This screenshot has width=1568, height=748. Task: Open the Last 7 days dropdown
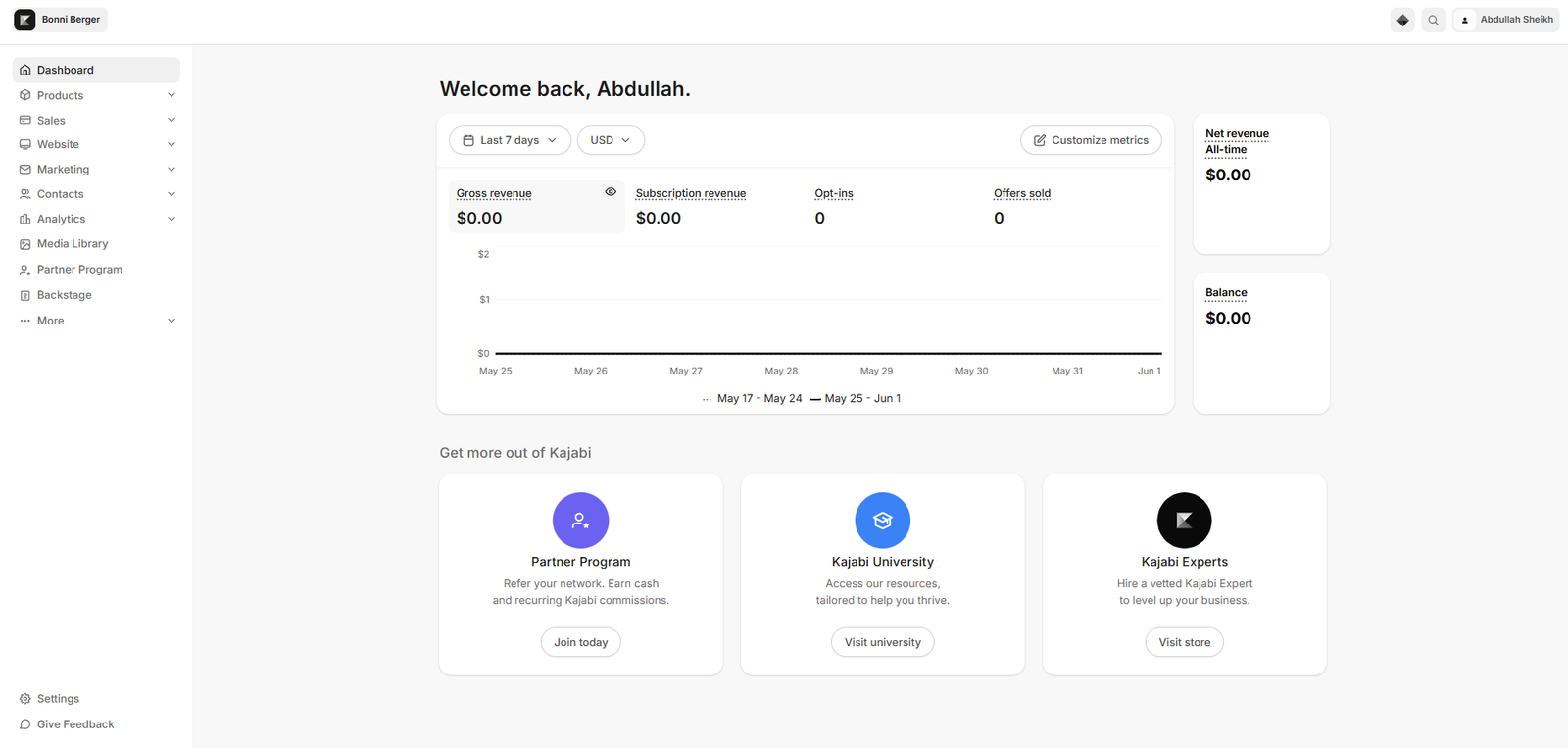click(x=510, y=140)
